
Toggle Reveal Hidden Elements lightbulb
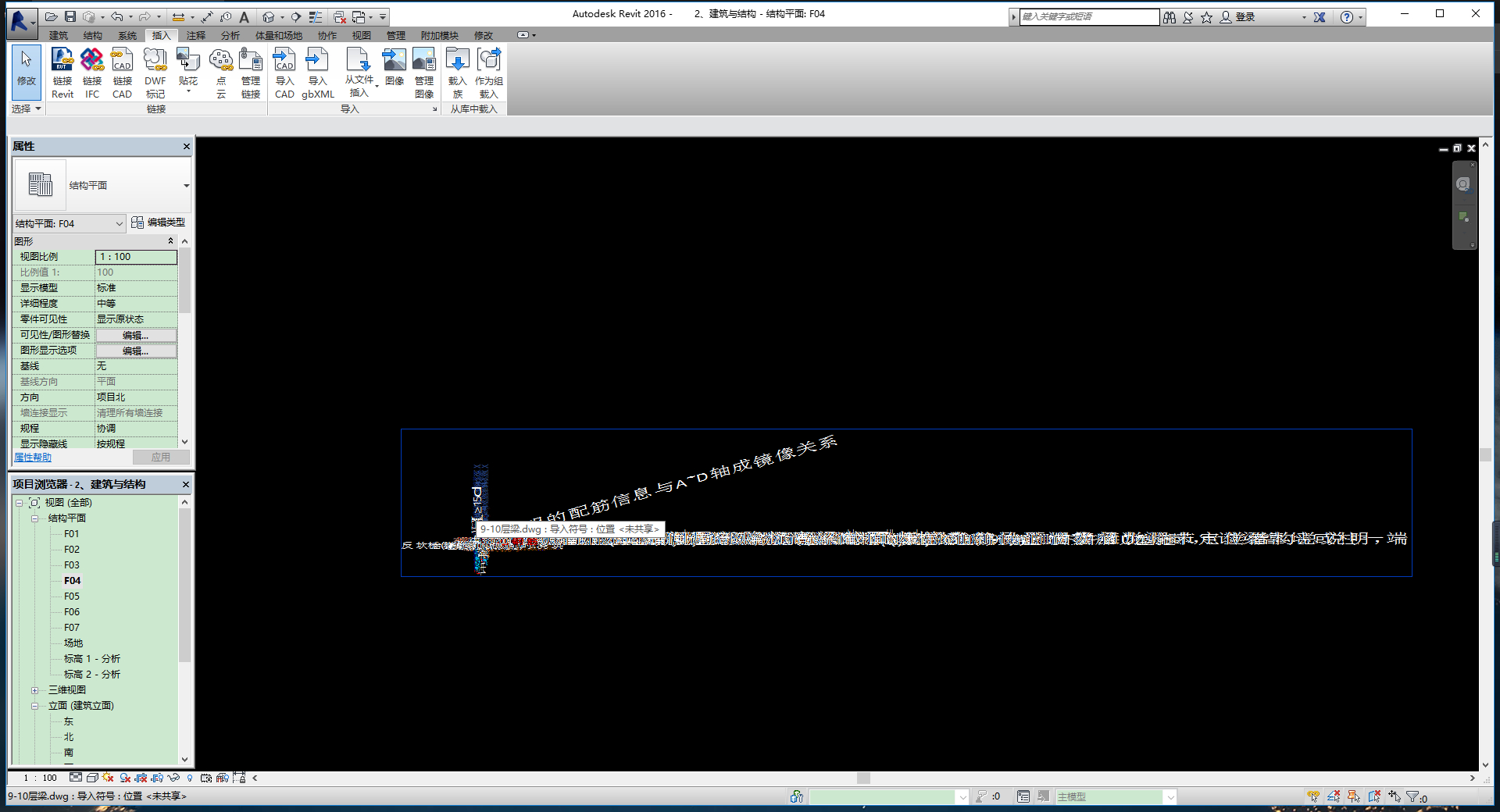click(190, 778)
